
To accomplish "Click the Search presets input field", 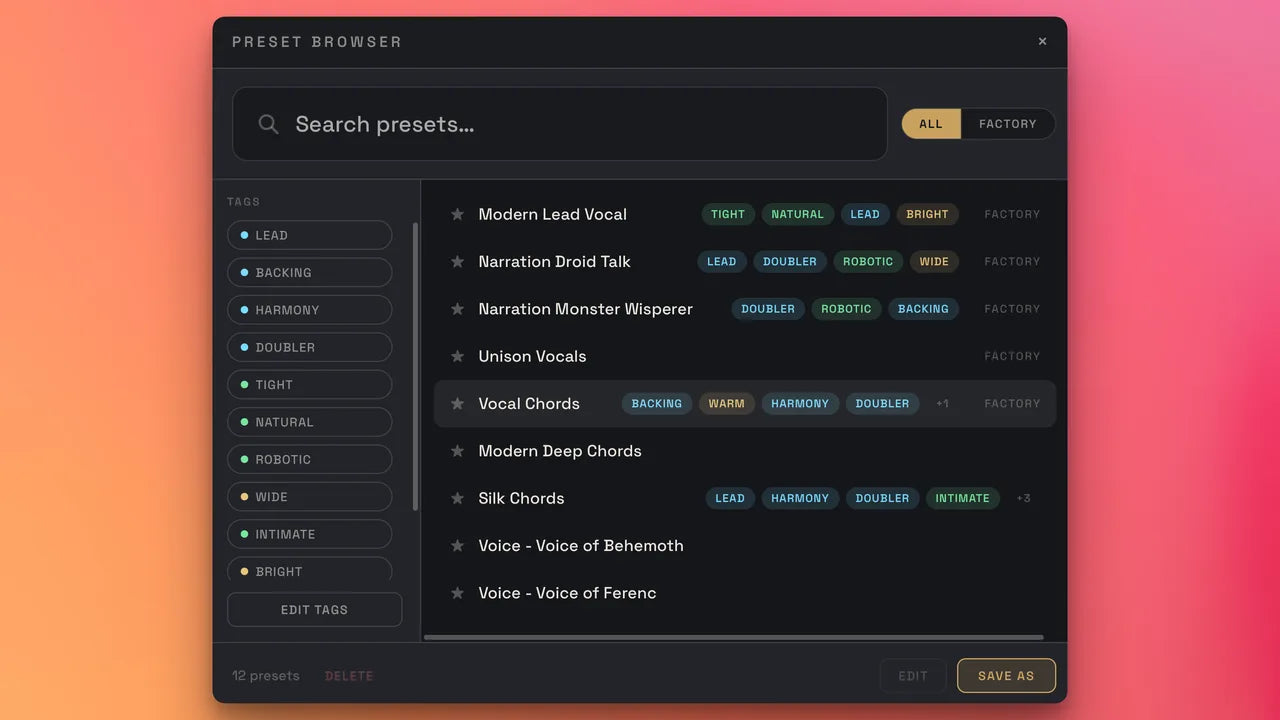I will [560, 124].
